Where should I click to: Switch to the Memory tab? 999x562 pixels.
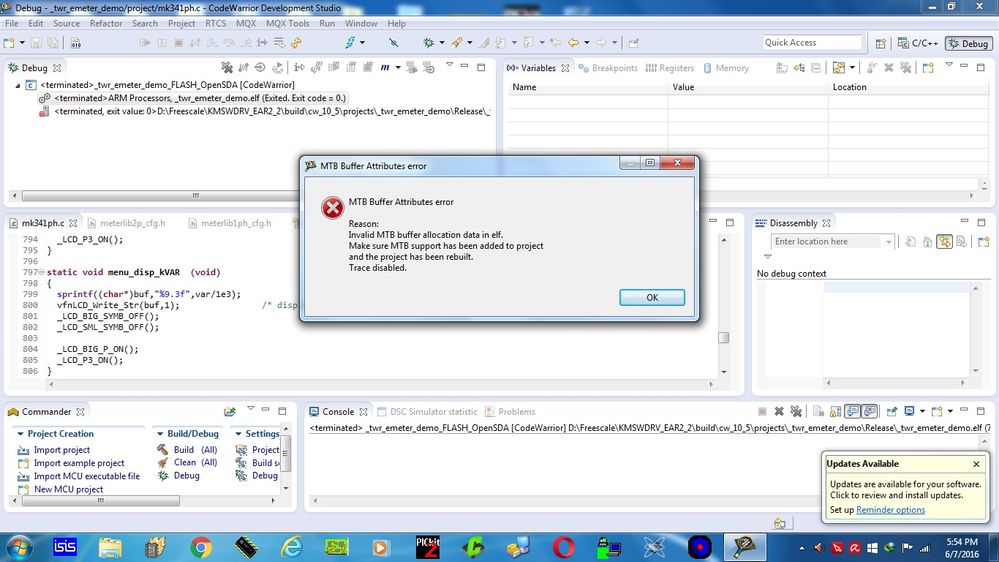pyautogui.click(x=726, y=68)
